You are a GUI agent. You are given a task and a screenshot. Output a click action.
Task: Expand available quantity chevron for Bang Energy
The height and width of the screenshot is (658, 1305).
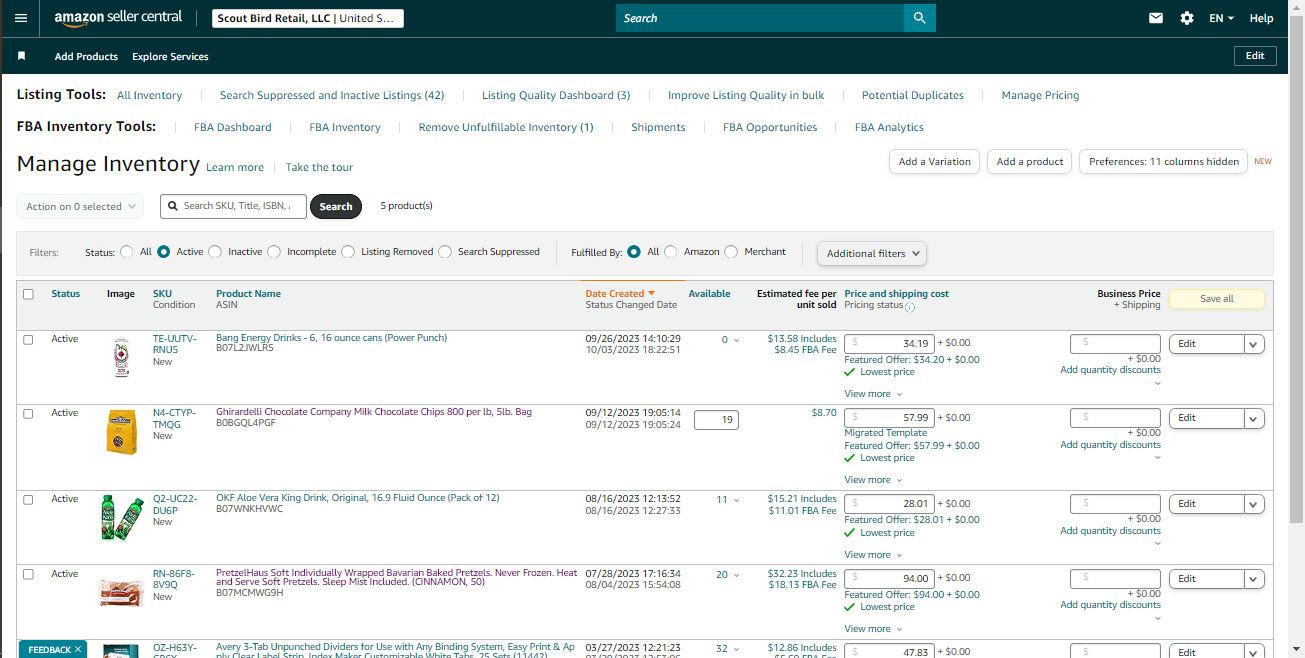[x=737, y=340]
